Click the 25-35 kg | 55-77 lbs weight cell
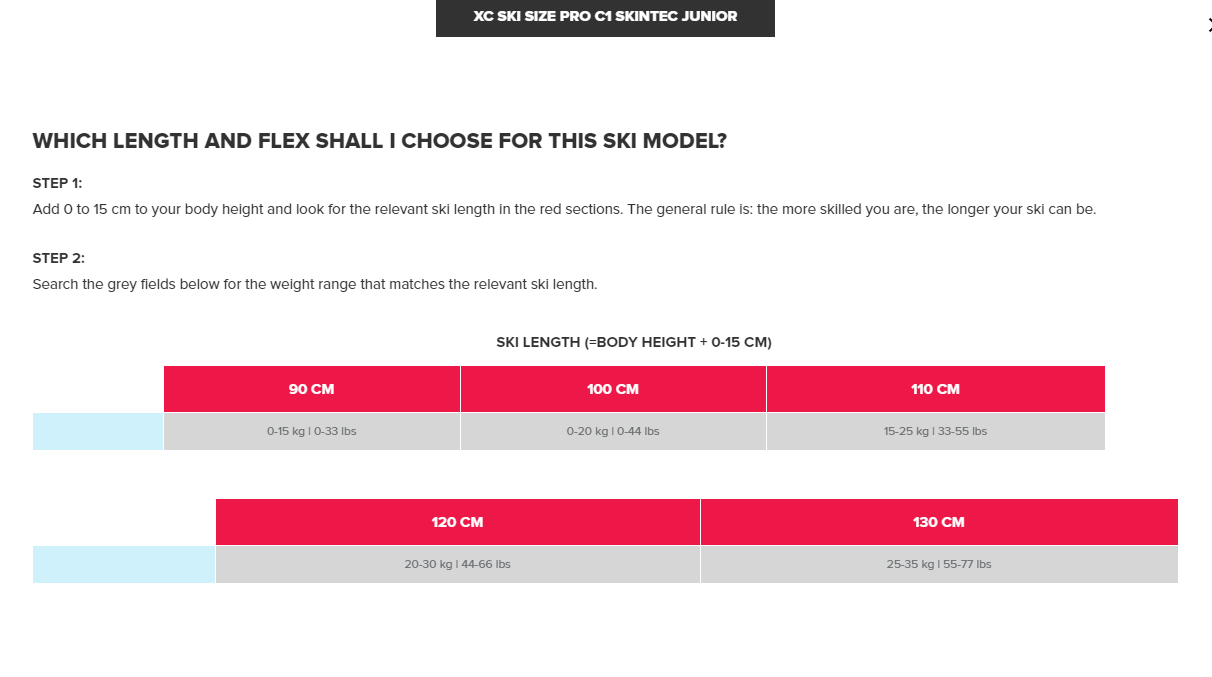The height and width of the screenshot is (677, 1212). coord(939,565)
